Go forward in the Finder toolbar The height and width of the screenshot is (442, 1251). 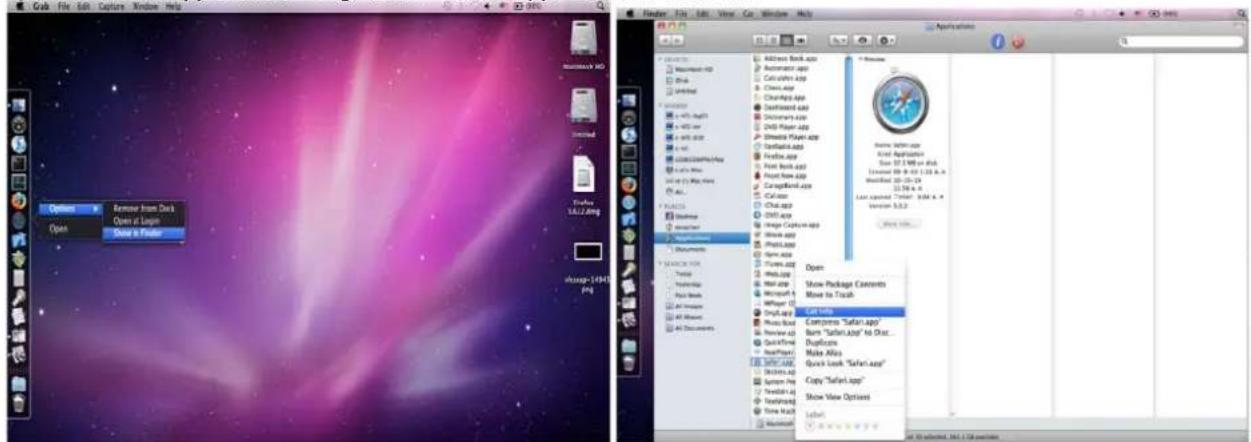point(675,39)
